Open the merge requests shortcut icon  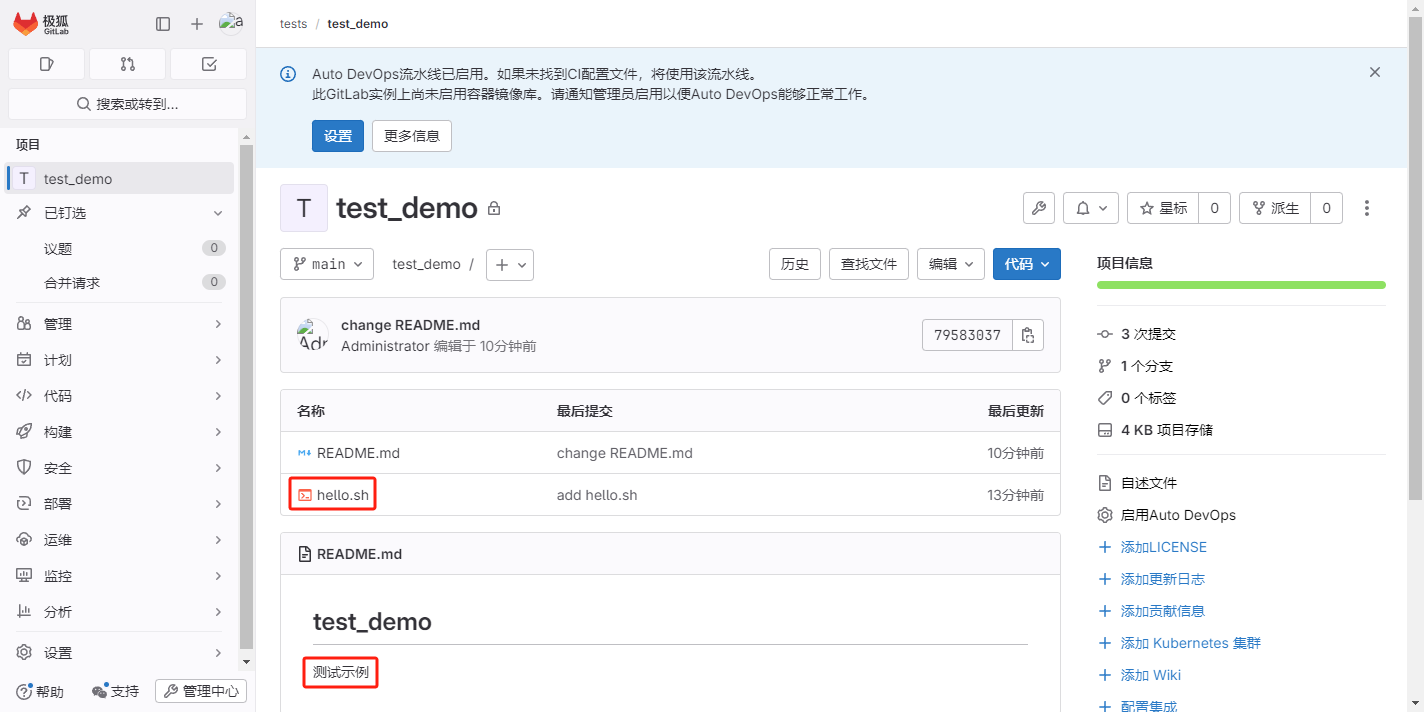[x=127, y=64]
